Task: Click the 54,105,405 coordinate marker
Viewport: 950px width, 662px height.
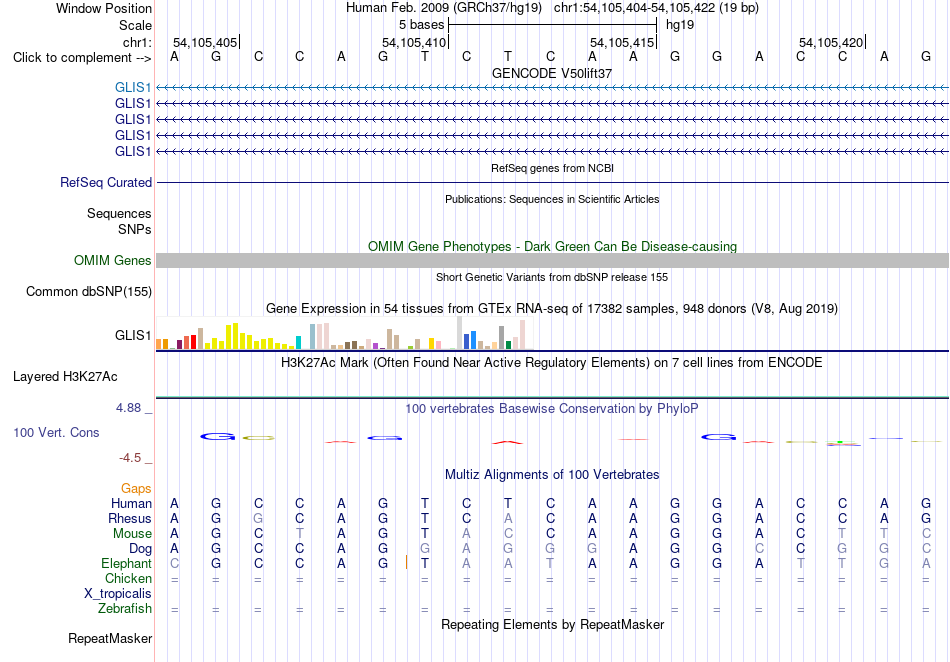Action: tap(205, 42)
